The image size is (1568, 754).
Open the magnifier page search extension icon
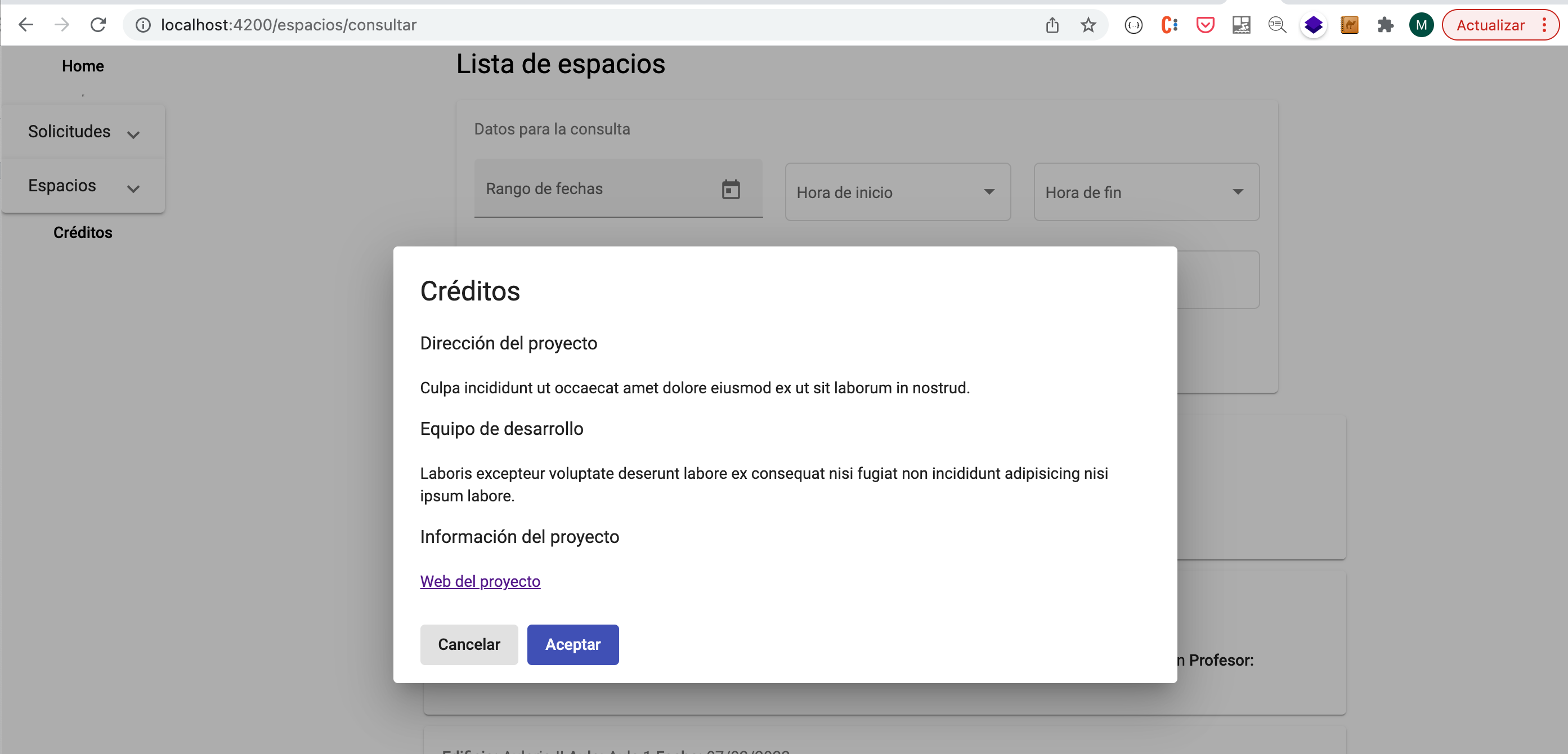(x=1277, y=25)
